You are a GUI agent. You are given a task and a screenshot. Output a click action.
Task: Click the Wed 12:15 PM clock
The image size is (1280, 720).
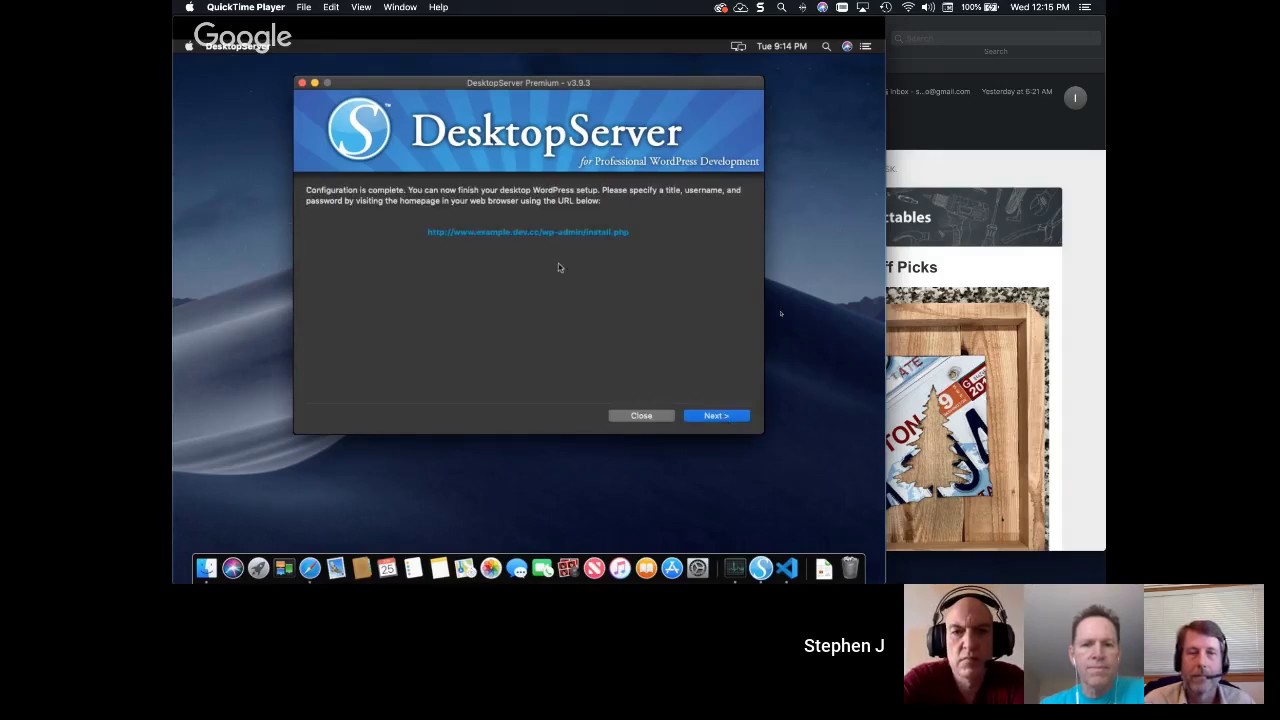click(x=1040, y=7)
